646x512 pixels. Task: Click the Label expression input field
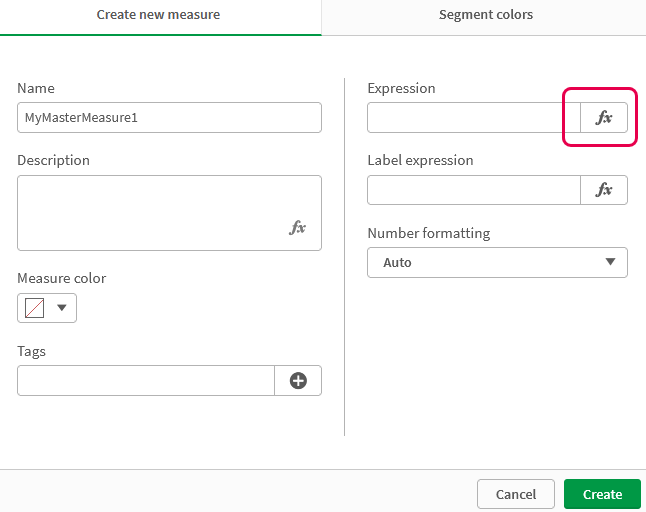pos(473,190)
